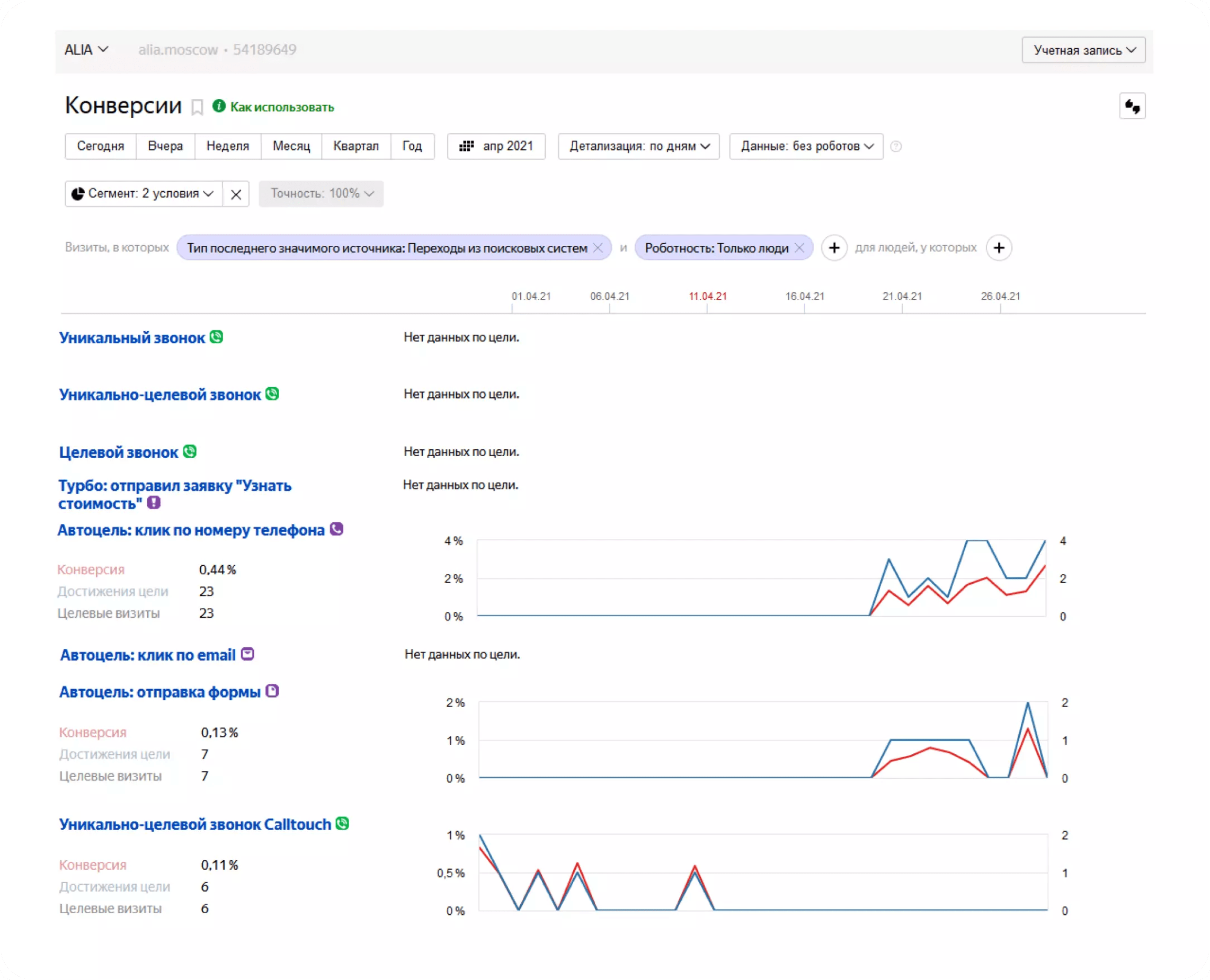Screen dimensions: 1210x980
Task: Click the email icon beside клик по email
Action: click(x=247, y=654)
